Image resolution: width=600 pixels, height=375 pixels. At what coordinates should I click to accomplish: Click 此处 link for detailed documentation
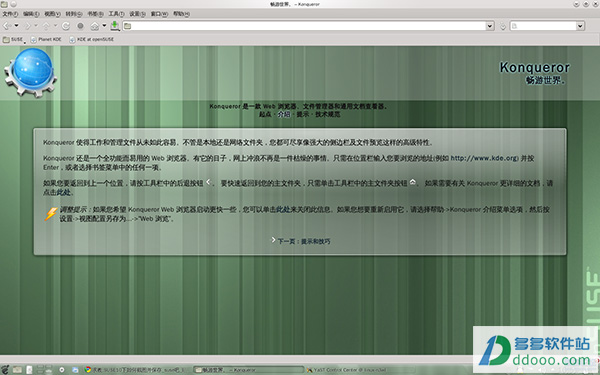coord(64,192)
